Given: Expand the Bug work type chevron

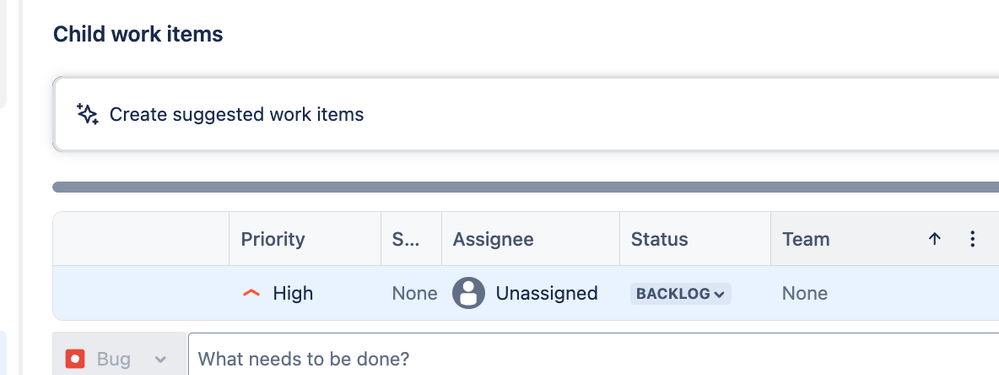Looking at the screenshot, I should click(161, 360).
